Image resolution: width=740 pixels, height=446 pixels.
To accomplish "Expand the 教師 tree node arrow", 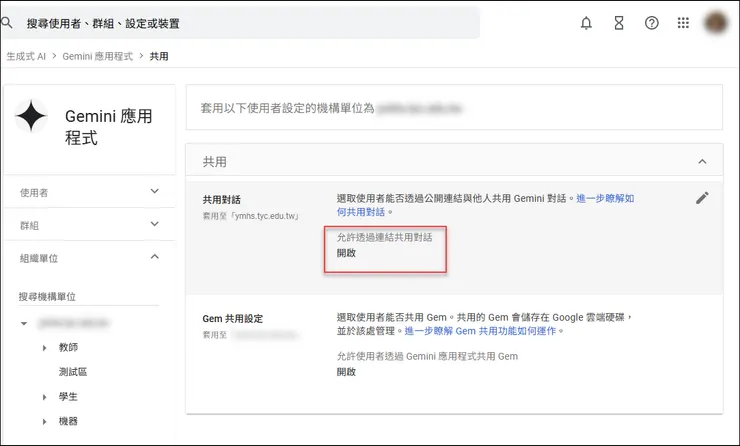I will coord(44,348).
